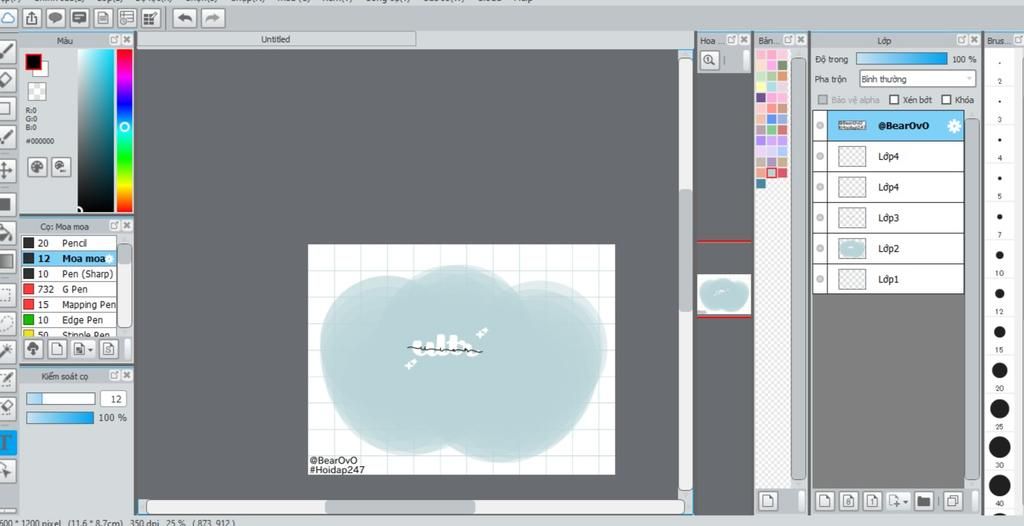Select the Pencil brush row
The height and width of the screenshot is (526, 1024).
(x=69, y=243)
